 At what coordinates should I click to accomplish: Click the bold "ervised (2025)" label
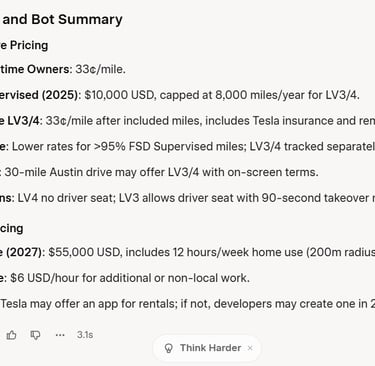[x=39, y=95]
